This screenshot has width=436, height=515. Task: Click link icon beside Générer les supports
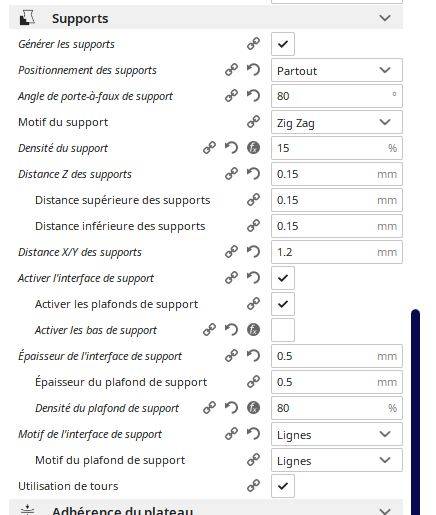(253, 44)
